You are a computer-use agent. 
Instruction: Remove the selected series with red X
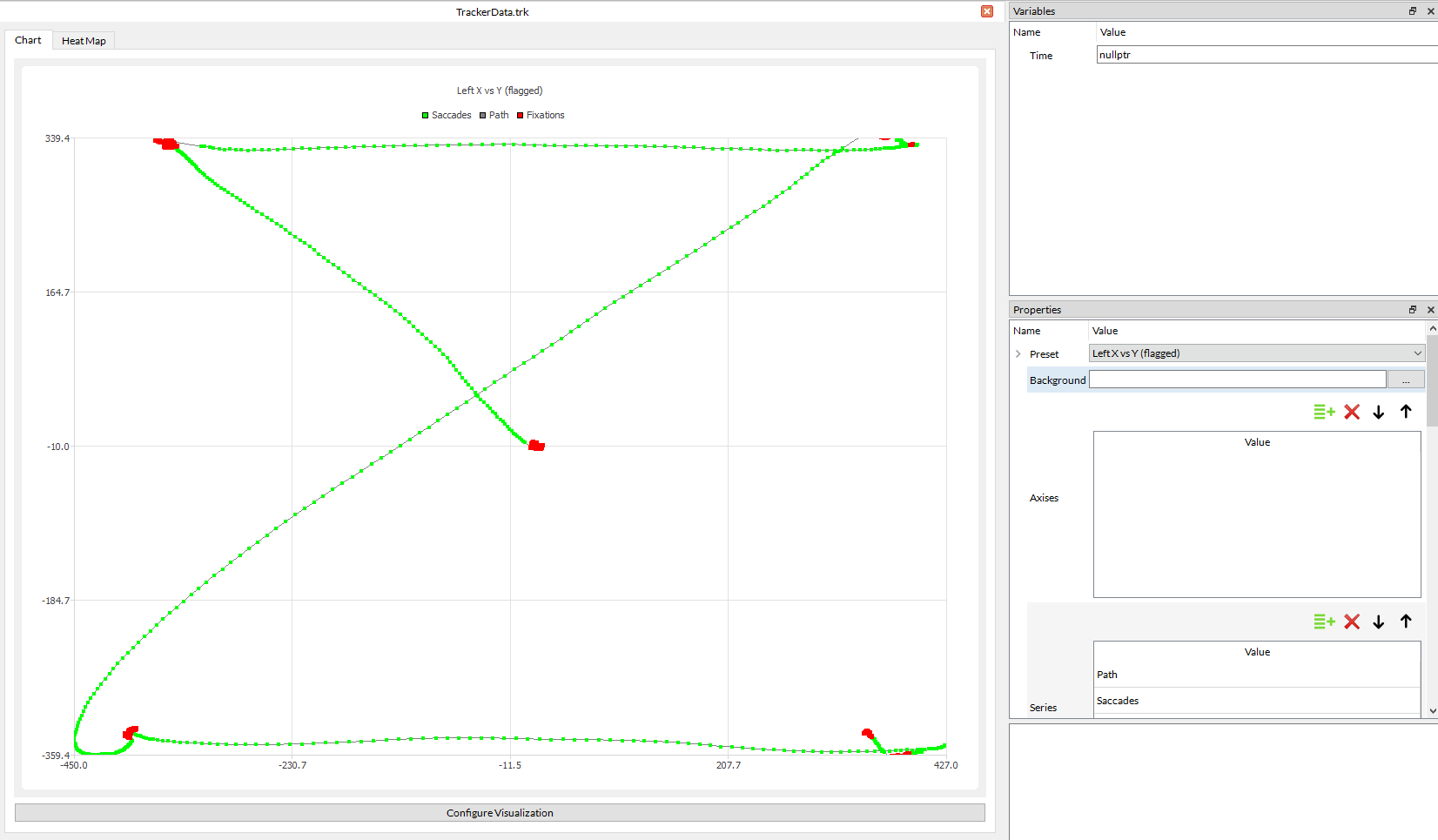pos(1352,622)
